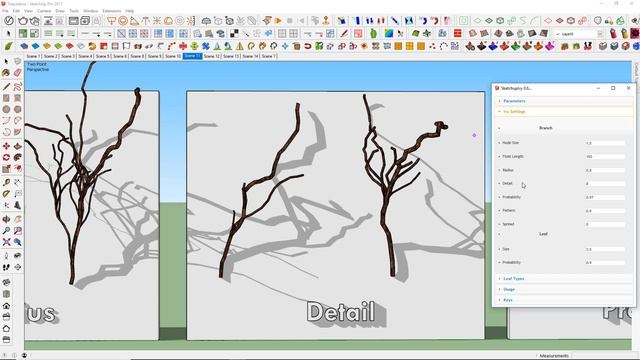Click the Radius value field

pos(605,170)
